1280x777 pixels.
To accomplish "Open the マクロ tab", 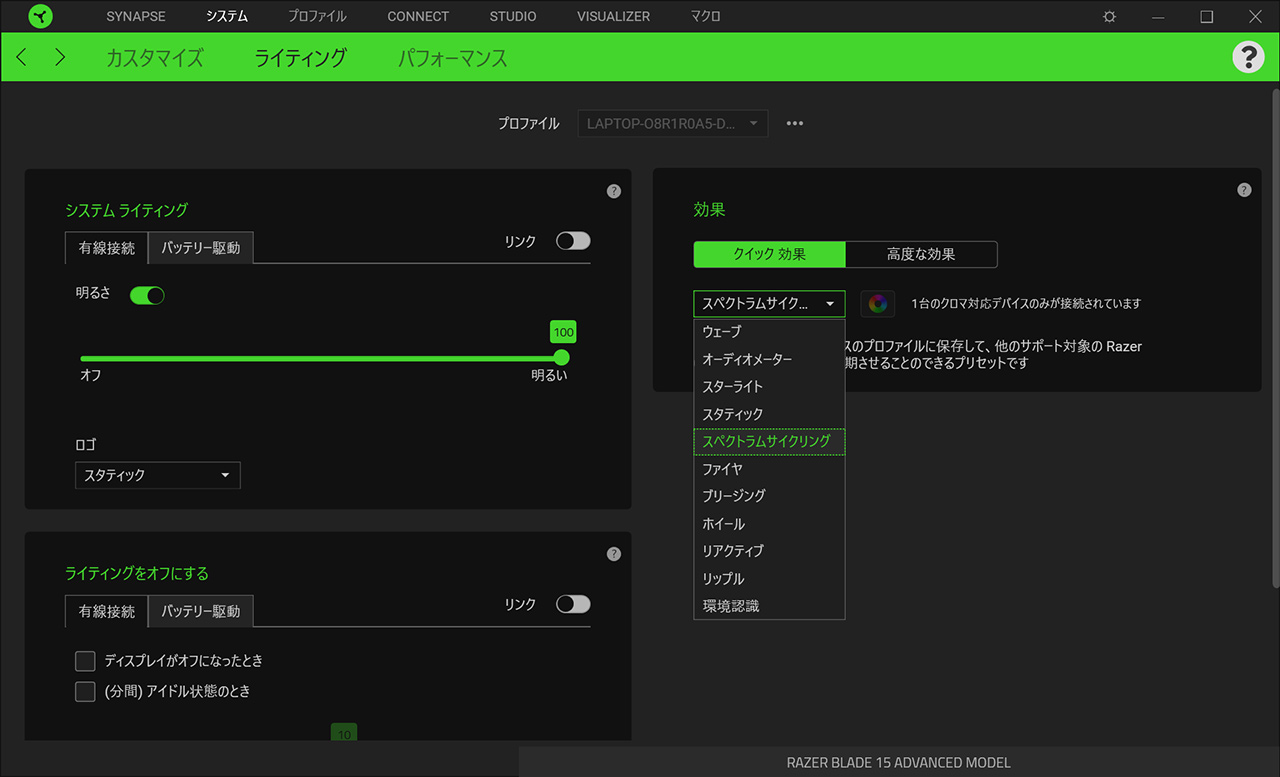I will point(706,17).
